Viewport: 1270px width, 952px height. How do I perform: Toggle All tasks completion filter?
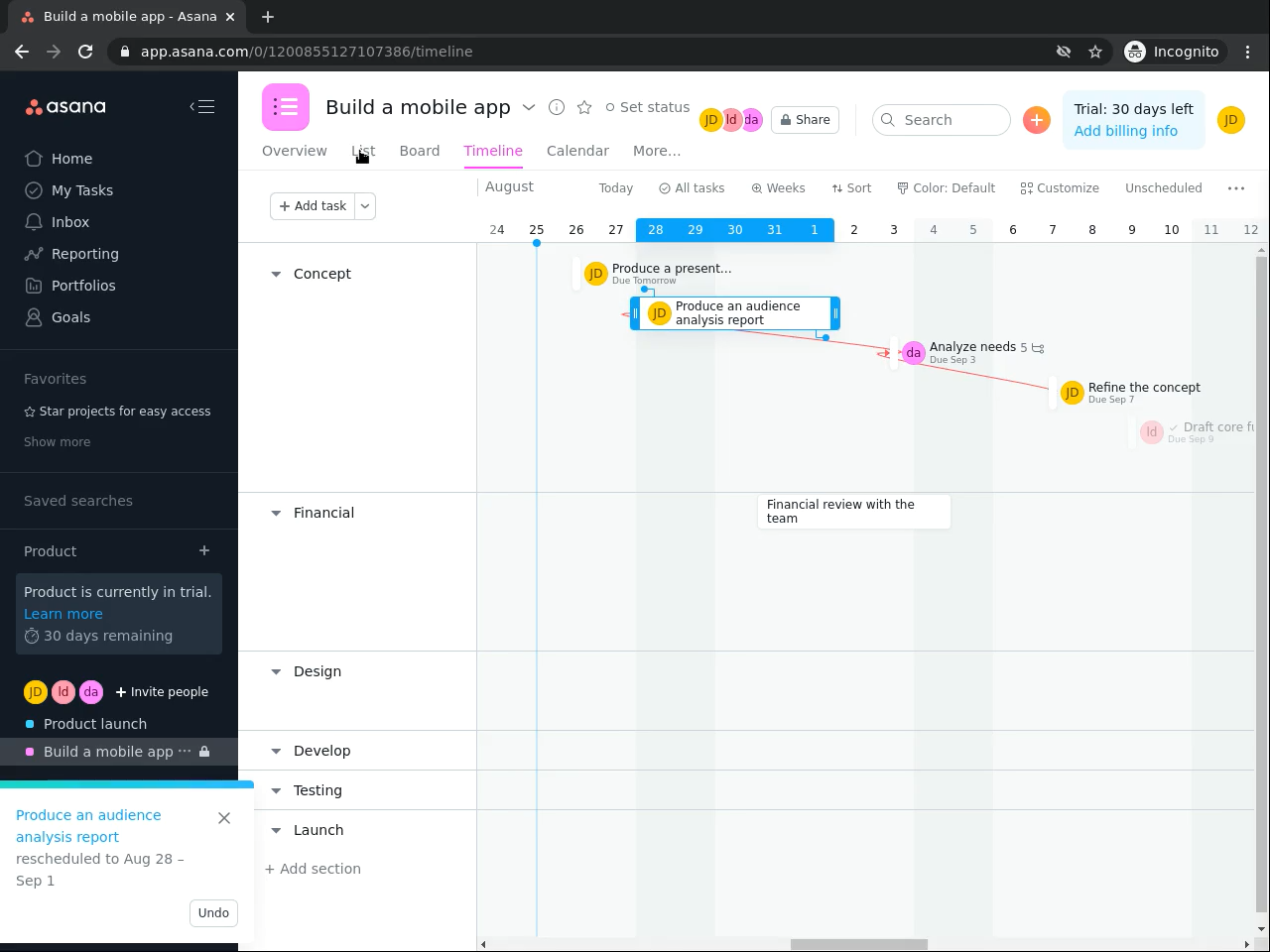click(692, 188)
